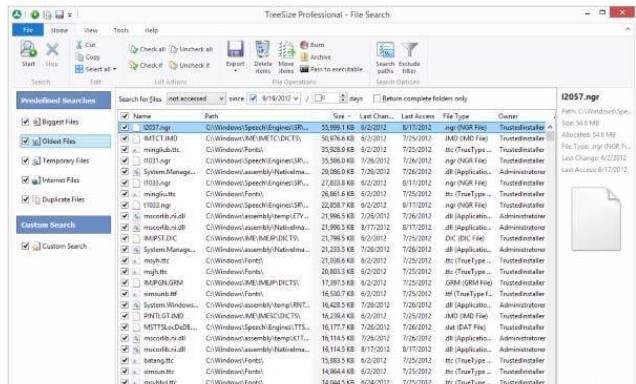Toggle the Oldest Files search checkbox
This screenshot has height=384, width=636.
click(x=25, y=141)
